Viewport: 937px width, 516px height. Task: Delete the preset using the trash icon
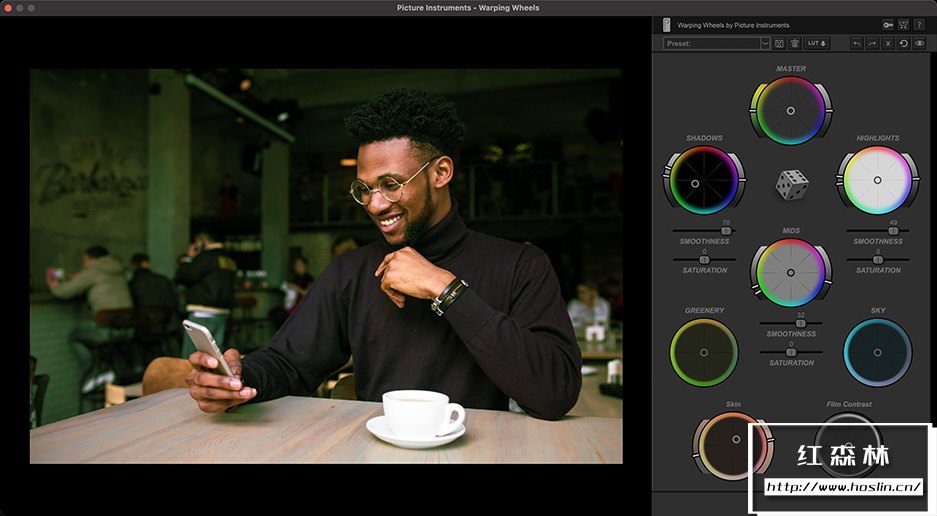[x=795, y=44]
